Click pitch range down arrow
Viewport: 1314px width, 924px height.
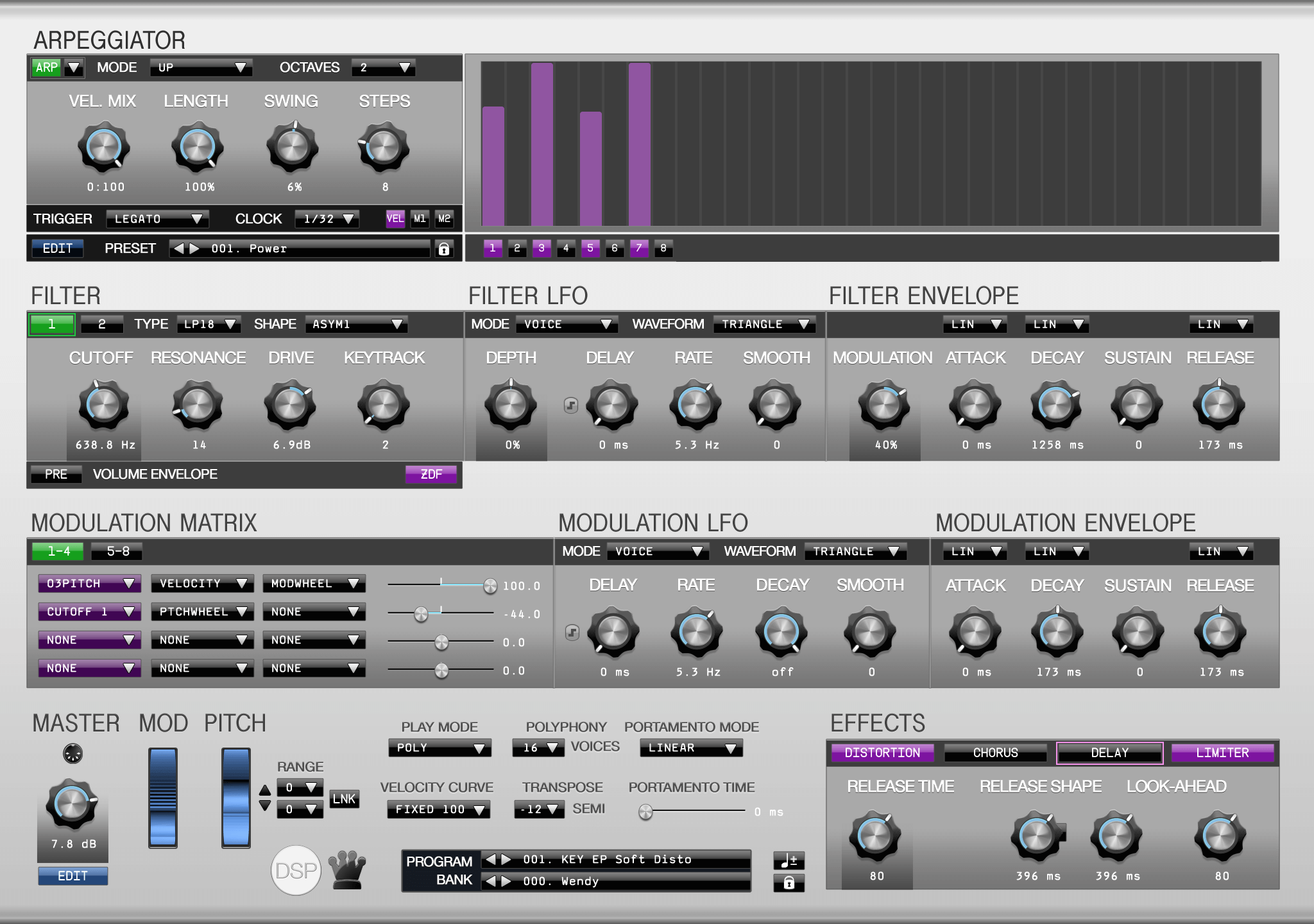click(x=264, y=806)
